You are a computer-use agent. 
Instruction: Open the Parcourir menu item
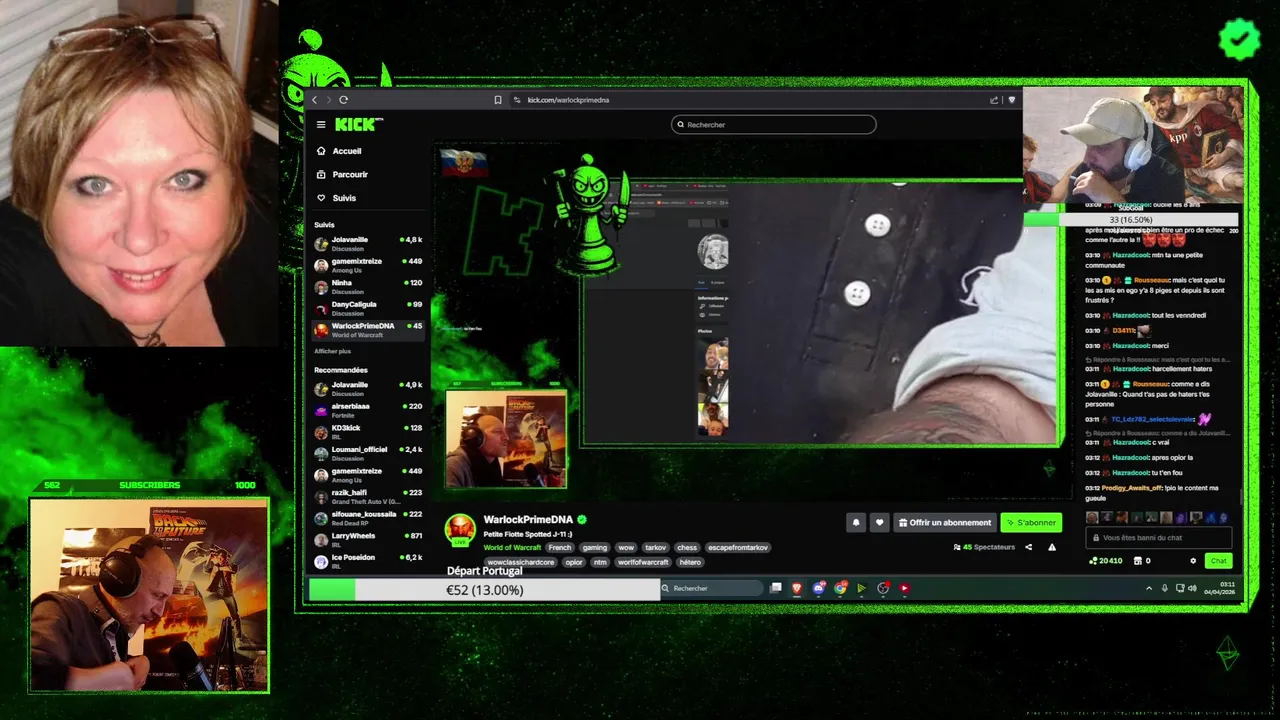pos(342,174)
